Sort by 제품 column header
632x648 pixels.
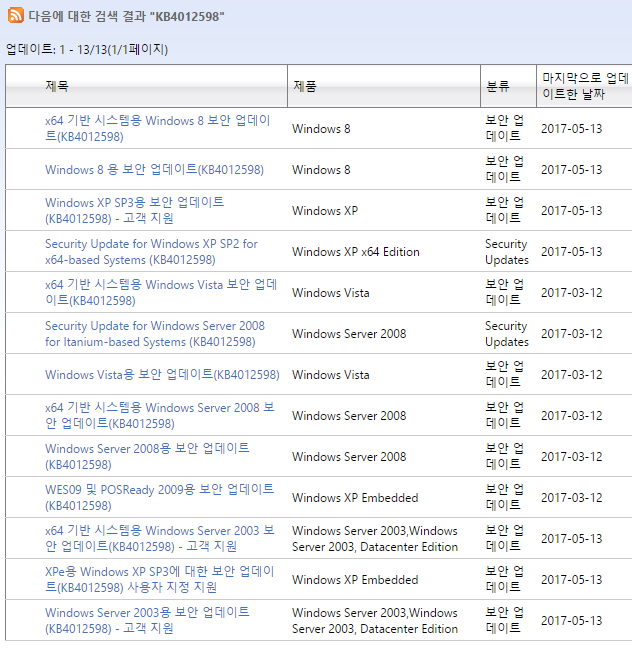[x=305, y=86]
